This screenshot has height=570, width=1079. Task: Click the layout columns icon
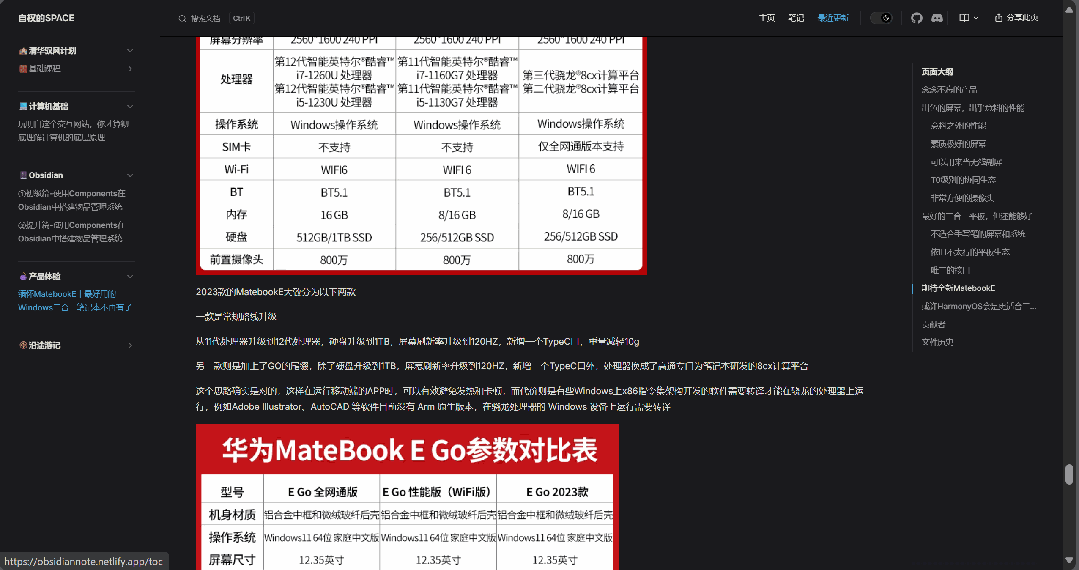964,18
